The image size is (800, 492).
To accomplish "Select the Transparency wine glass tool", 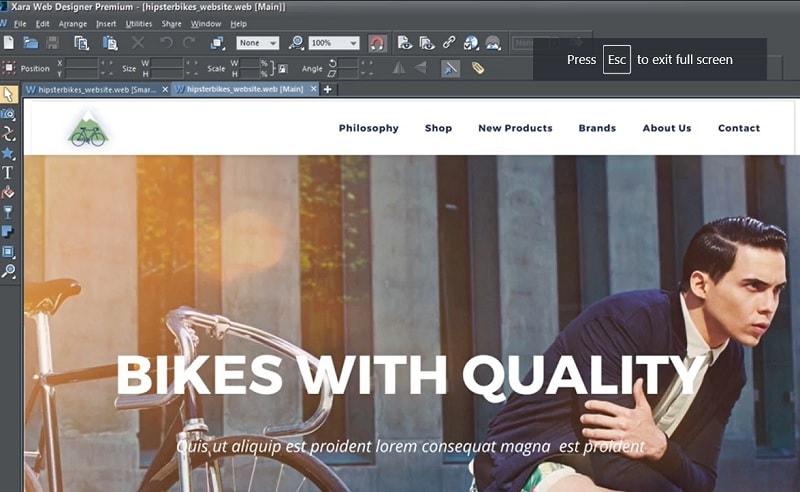I will coord(8,212).
